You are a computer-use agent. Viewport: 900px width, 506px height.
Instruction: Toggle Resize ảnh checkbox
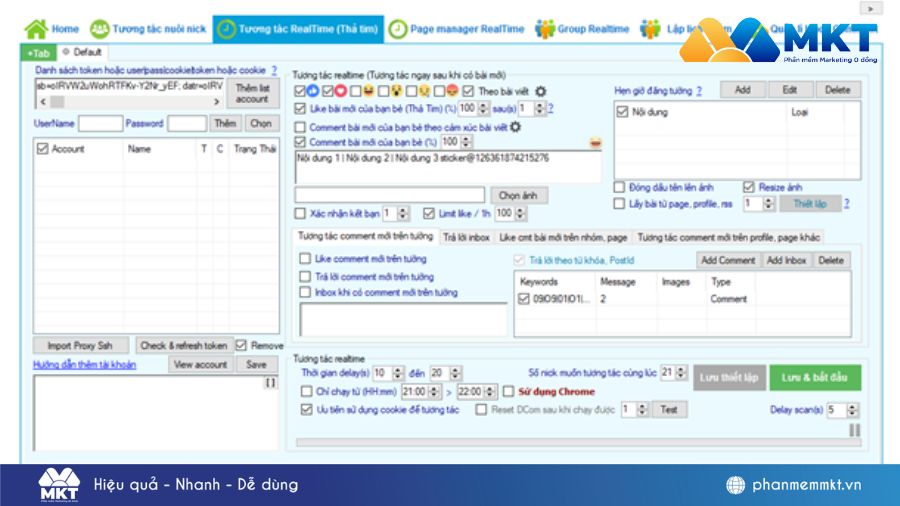click(x=748, y=187)
